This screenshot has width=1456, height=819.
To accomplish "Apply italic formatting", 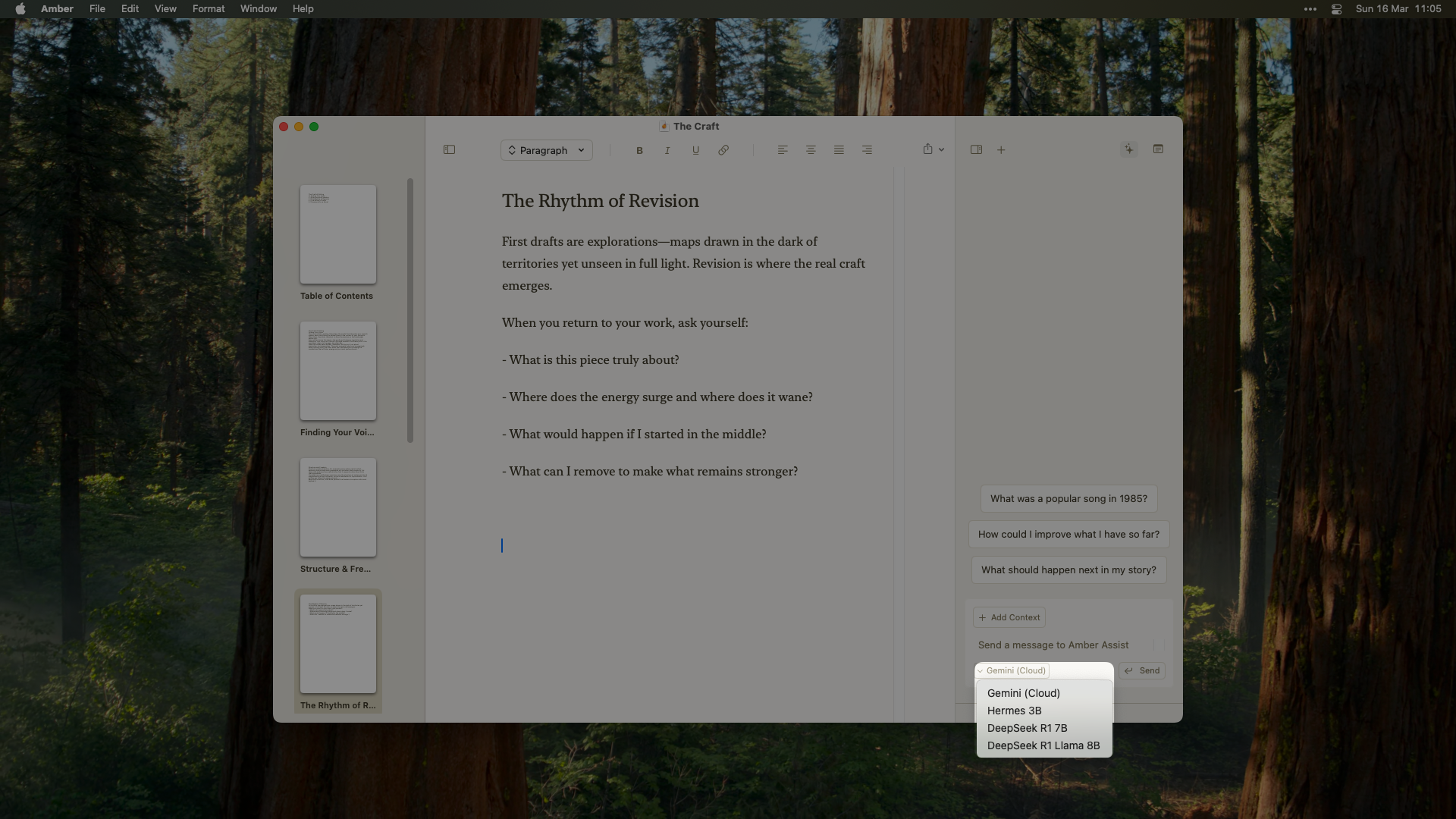I will point(667,150).
